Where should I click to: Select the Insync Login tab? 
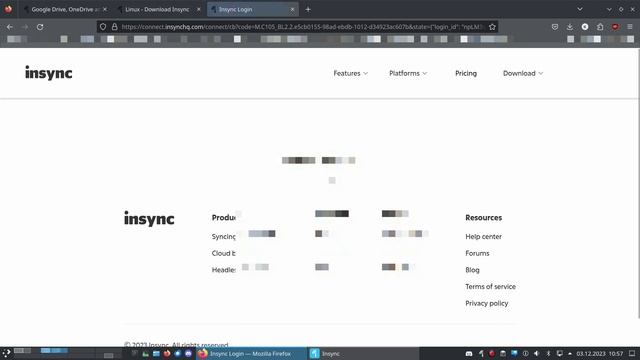point(253,9)
